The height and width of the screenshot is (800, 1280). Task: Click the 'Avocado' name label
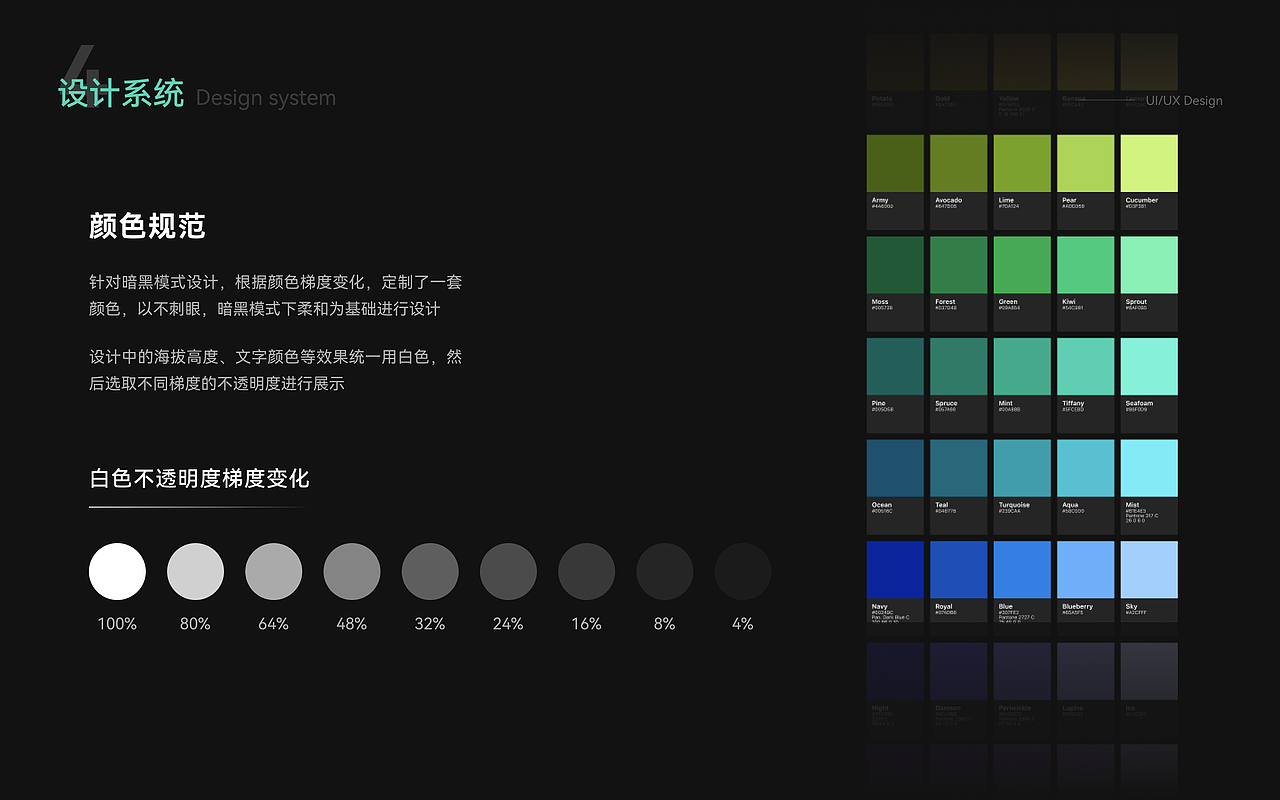948,200
